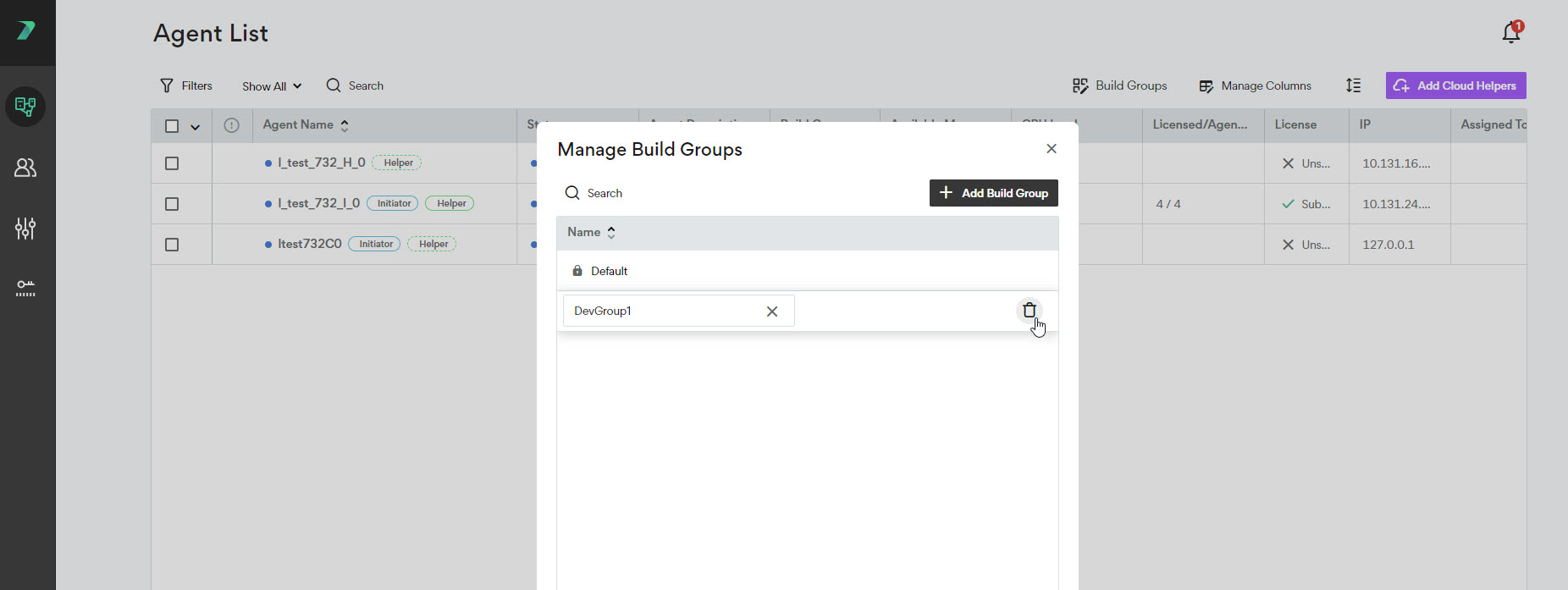
Task: Tick the Itest732C0 agent checkbox
Action: click(172, 245)
